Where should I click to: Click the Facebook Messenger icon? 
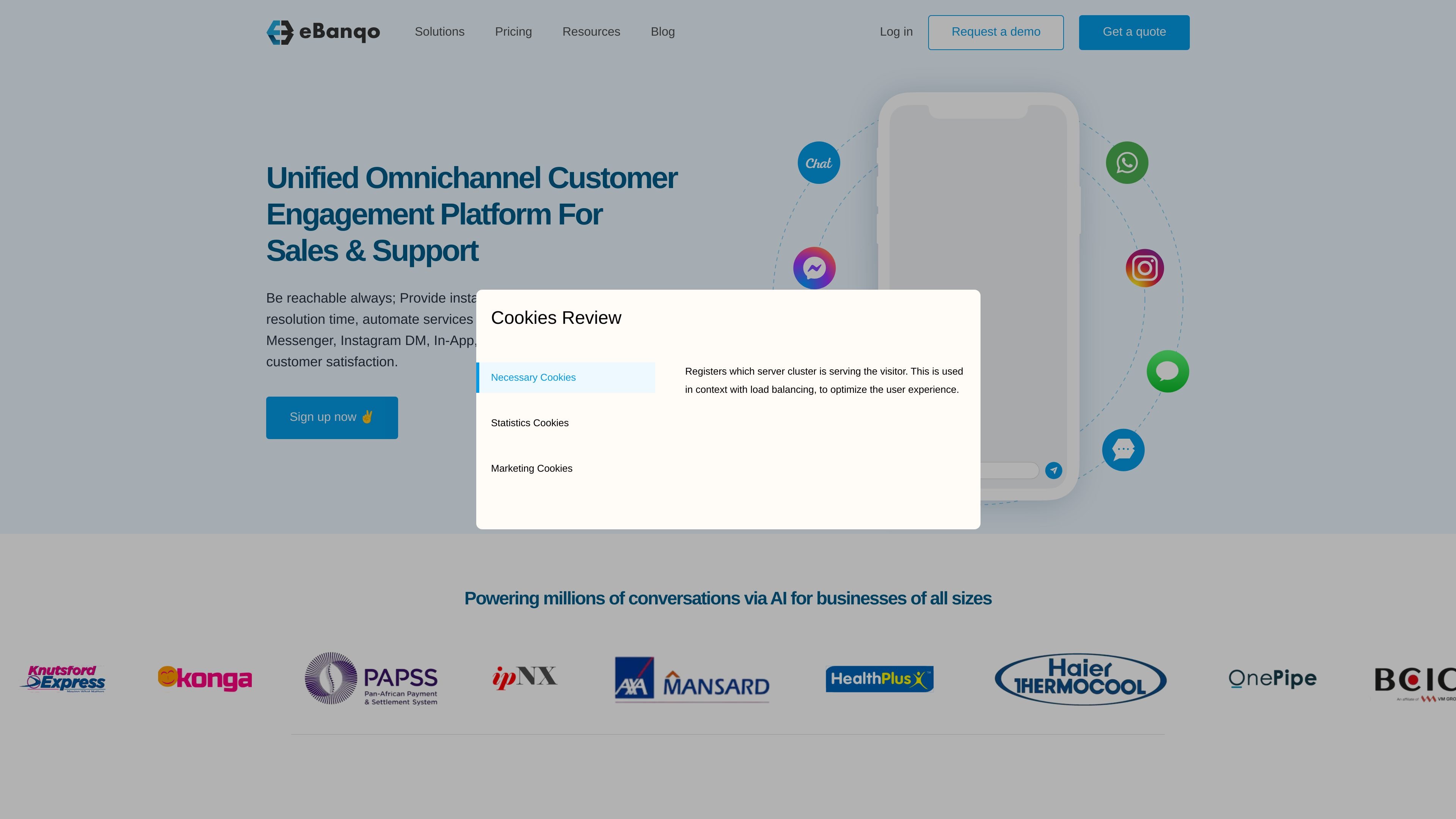click(x=814, y=268)
